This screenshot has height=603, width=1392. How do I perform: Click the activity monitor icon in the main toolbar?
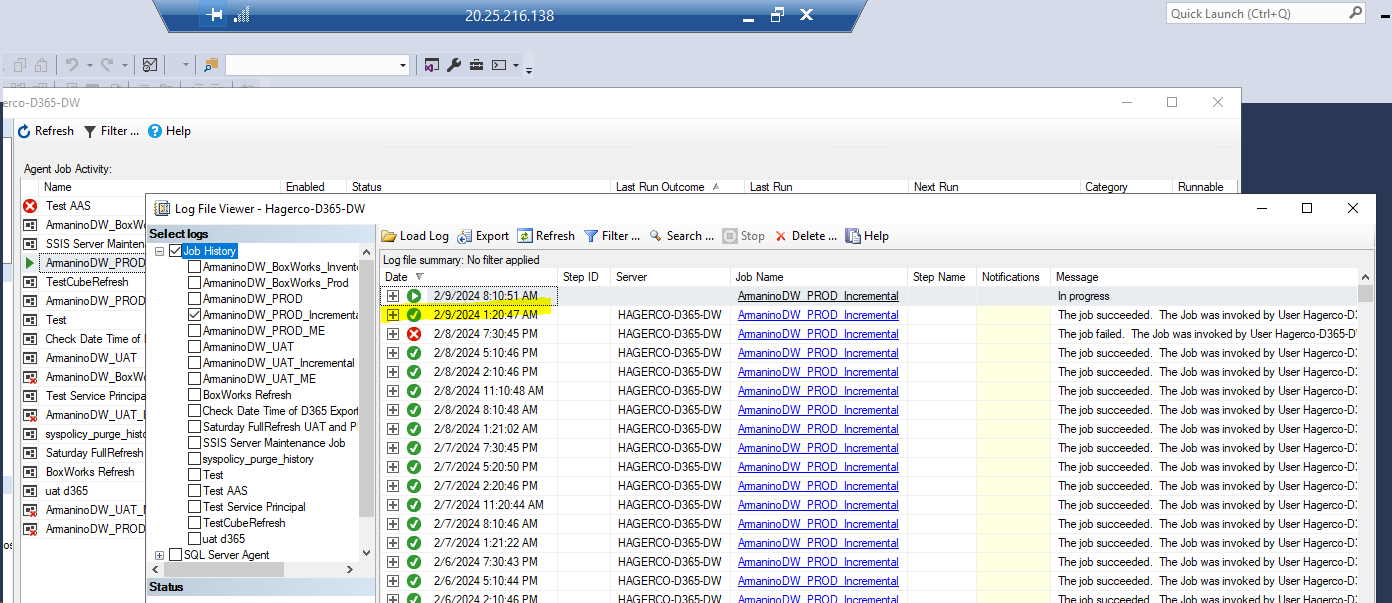pos(150,65)
